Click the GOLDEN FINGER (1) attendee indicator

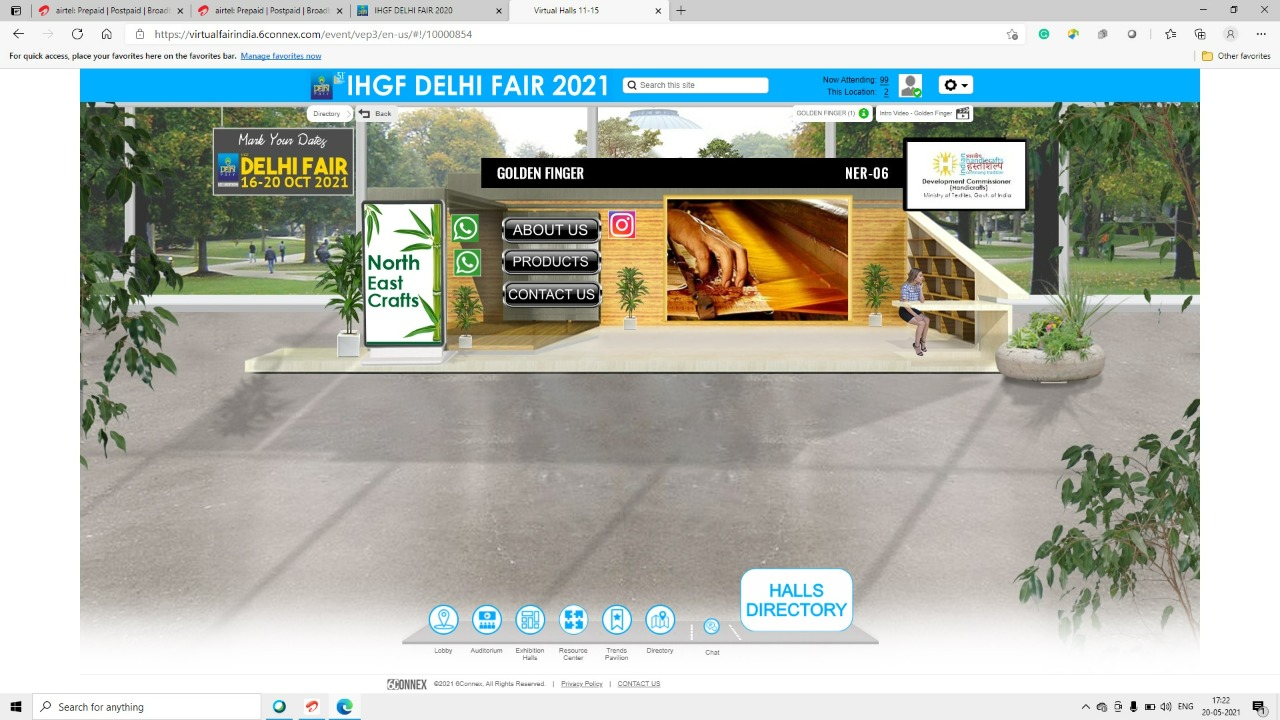832,114
